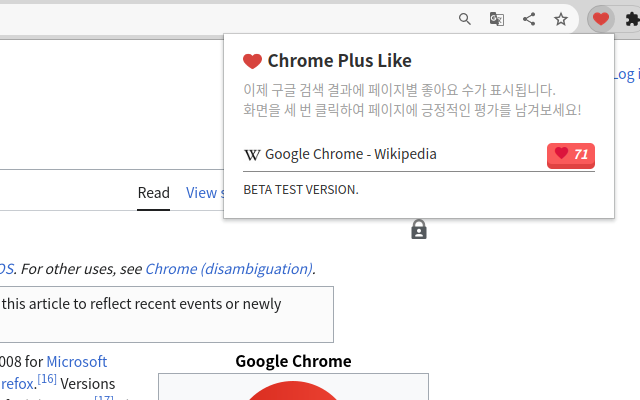The image size is (640, 400).
Task: Toggle the Chrome Plus Like heart extension icon
Action: coord(601,19)
